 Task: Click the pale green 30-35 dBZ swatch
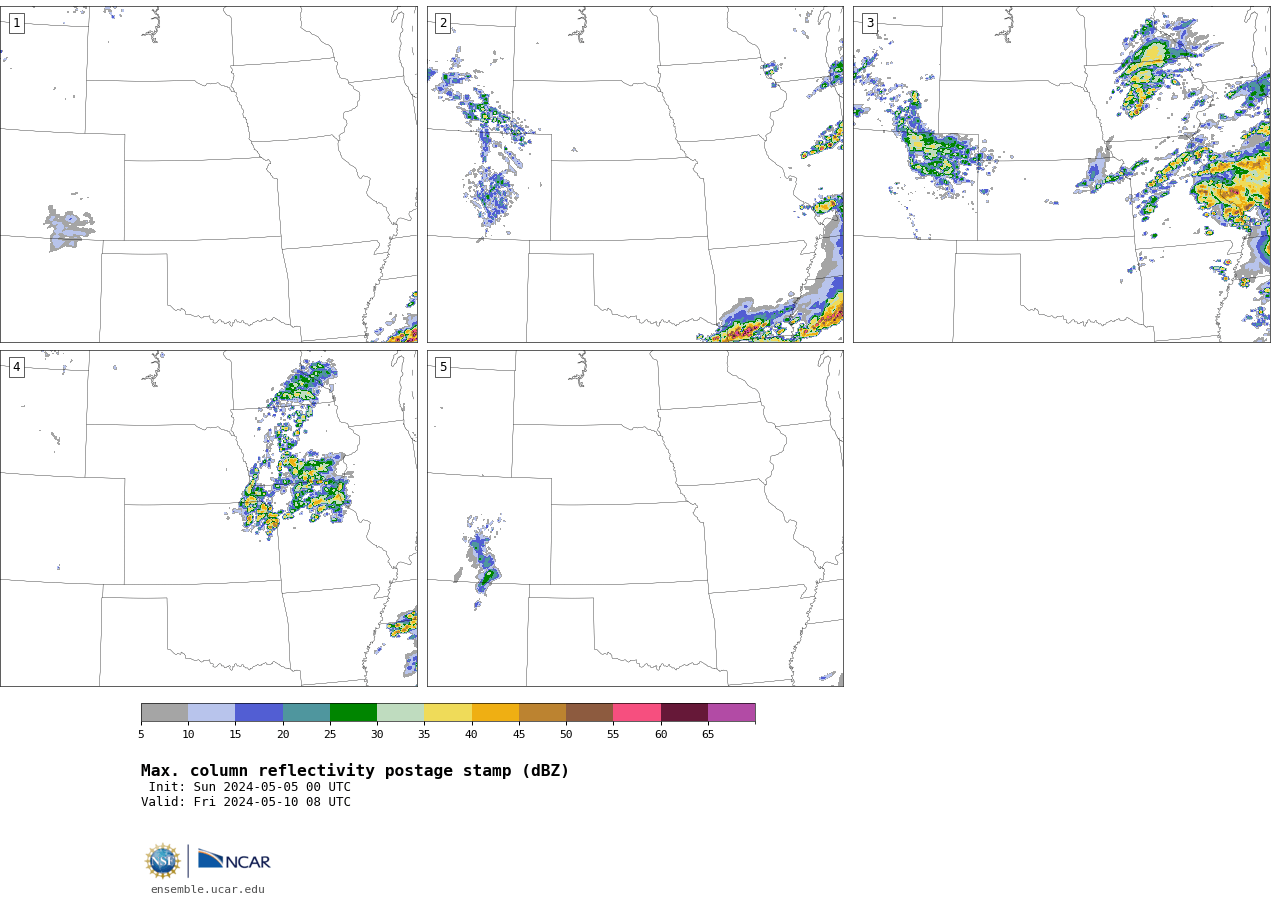(400, 712)
